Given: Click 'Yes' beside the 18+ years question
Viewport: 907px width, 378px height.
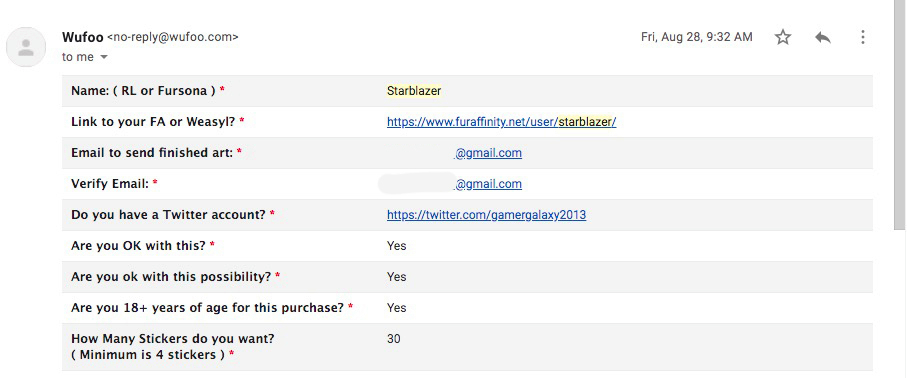Looking at the screenshot, I should coord(397,308).
